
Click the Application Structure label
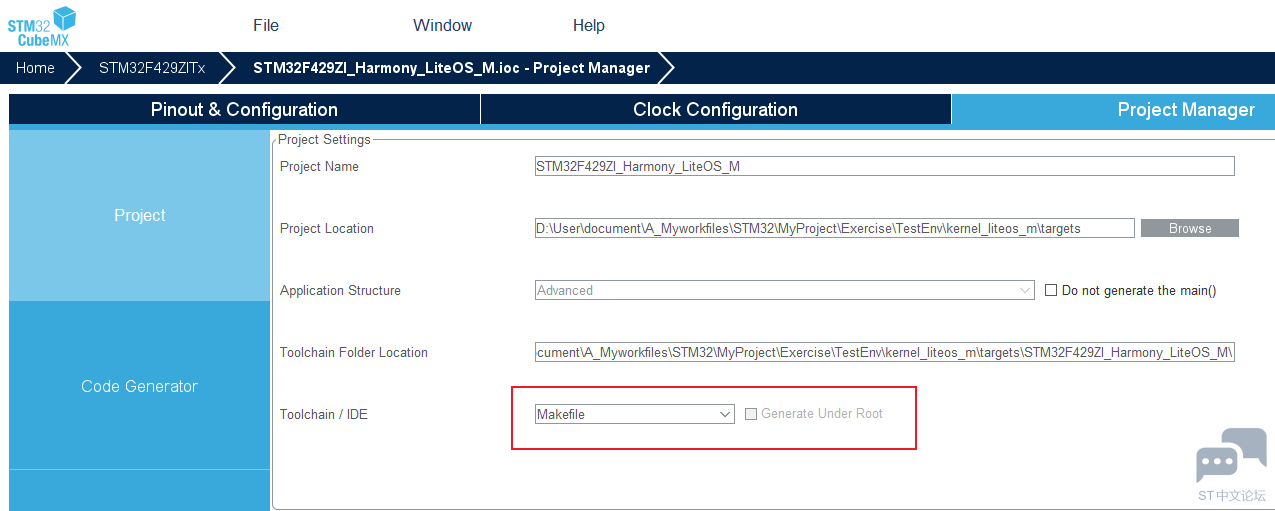(340, 290)
